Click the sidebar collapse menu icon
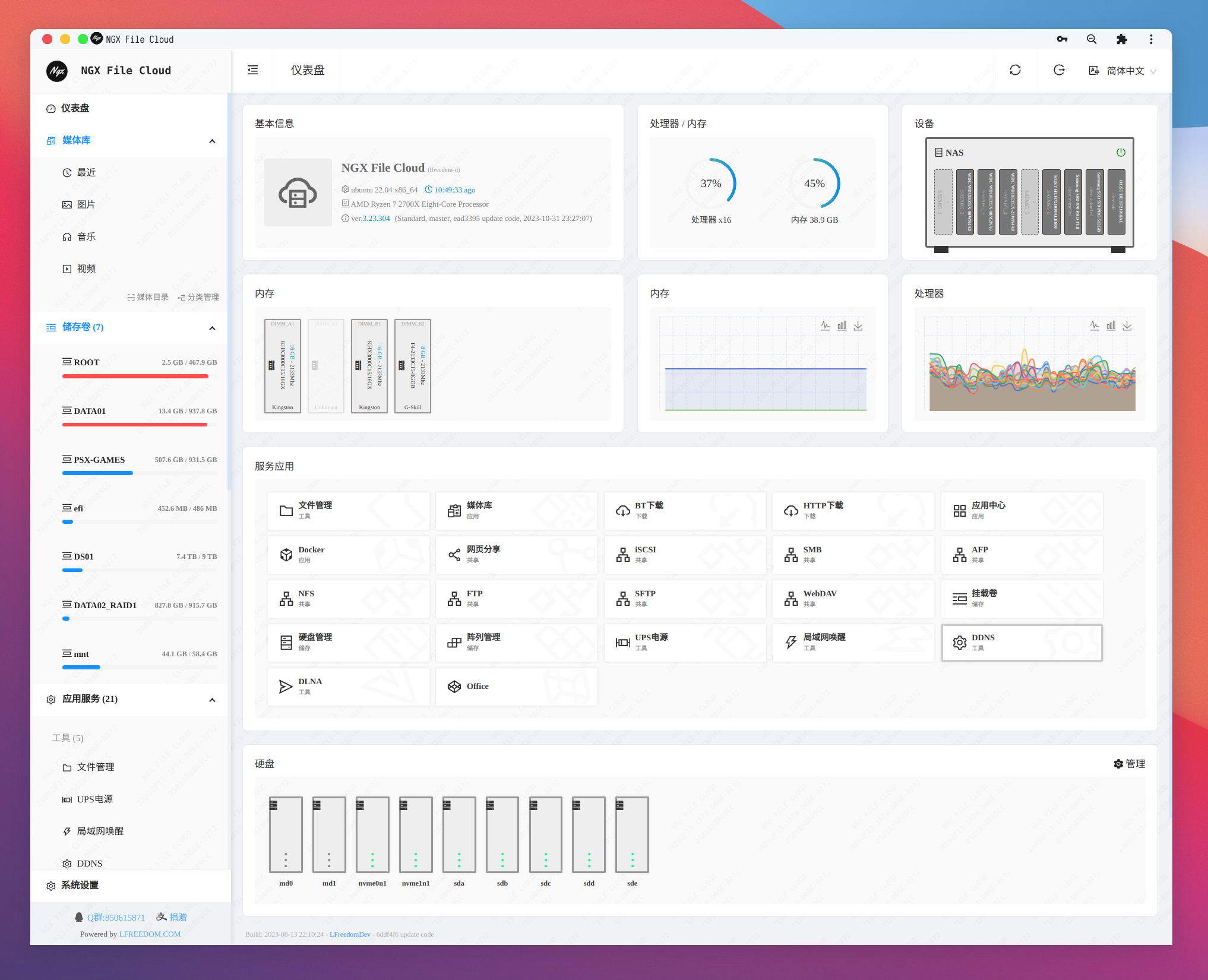This screenshot has height=980, width=1208. point(252,70)
